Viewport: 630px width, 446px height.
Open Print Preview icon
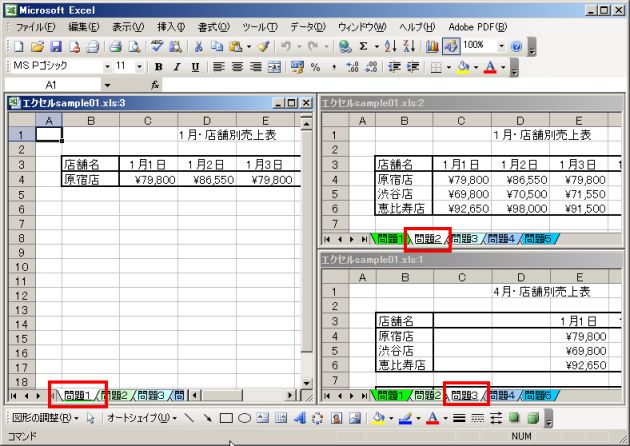[x=134, y=47]
